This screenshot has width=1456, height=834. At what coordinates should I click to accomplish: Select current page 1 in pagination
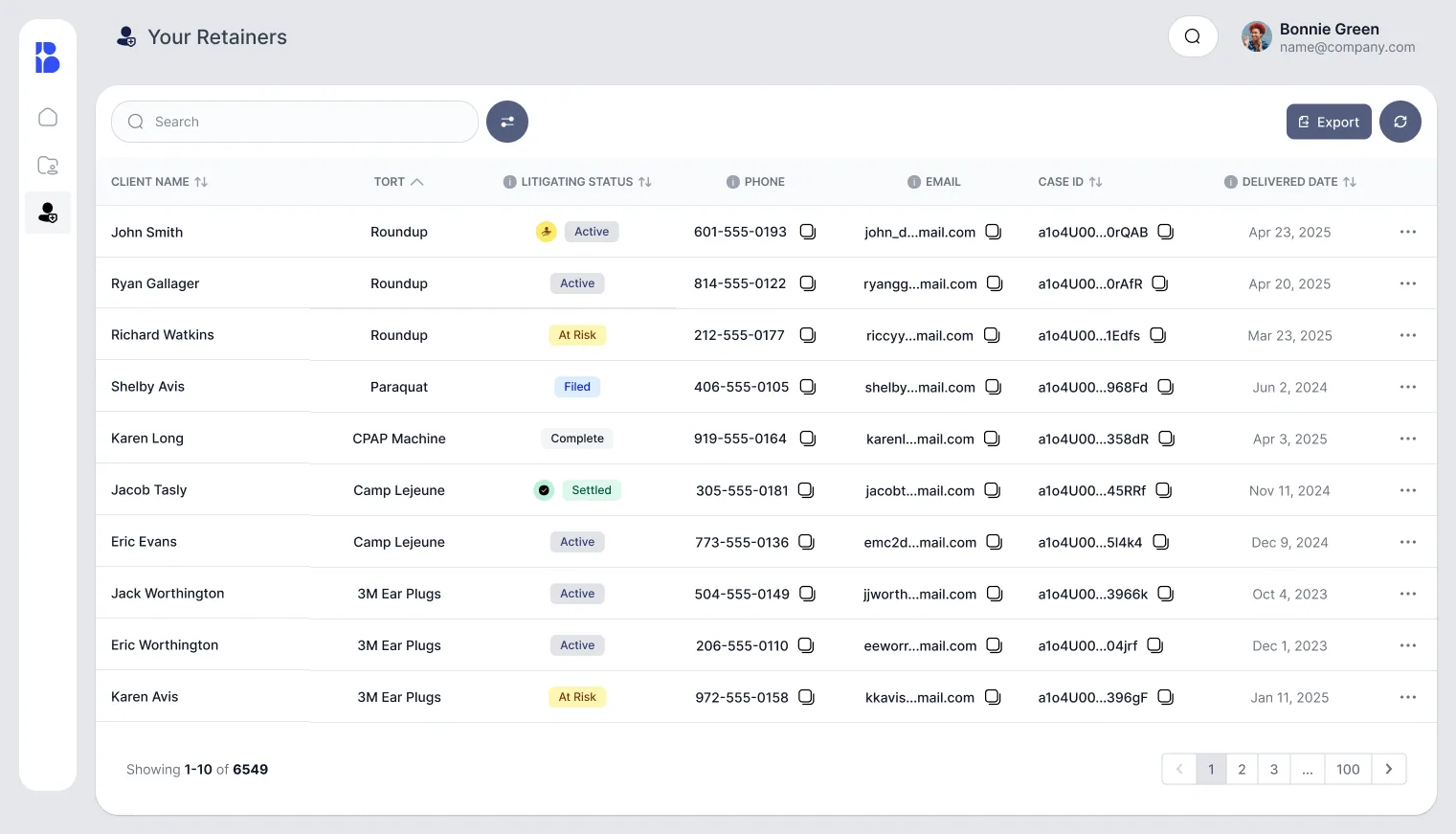point(1211,769)
